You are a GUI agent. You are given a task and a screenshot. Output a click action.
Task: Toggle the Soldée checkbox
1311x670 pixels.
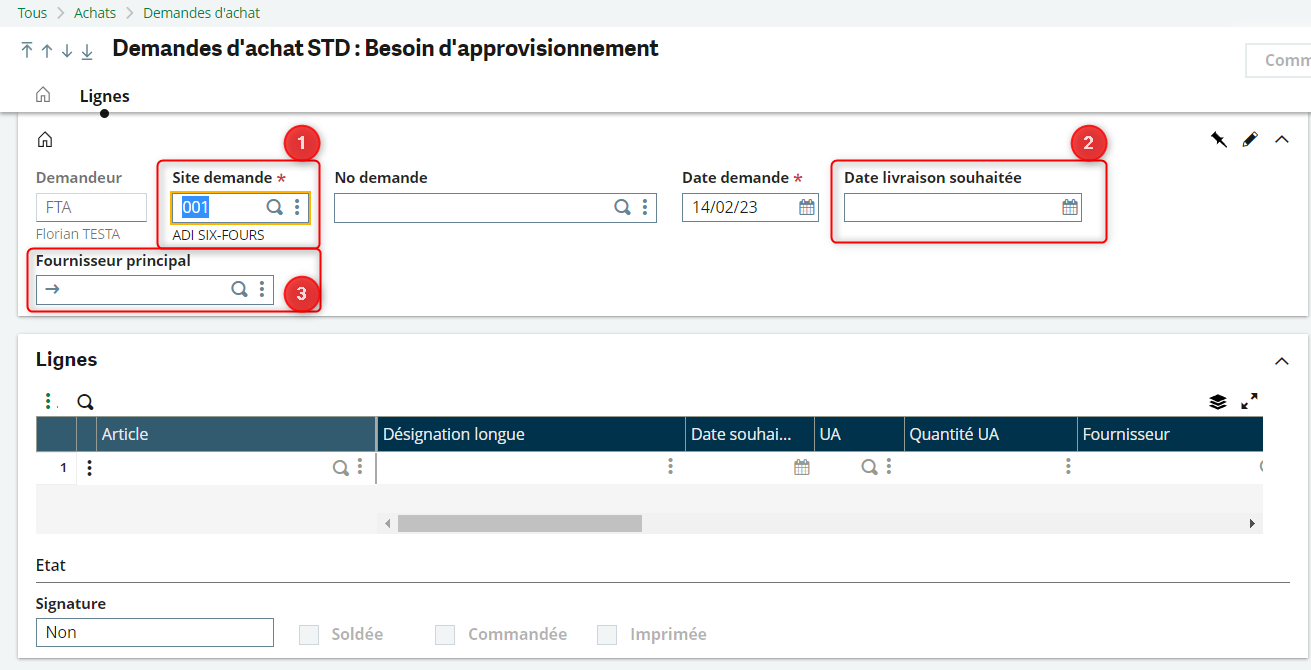(x=310, y=635)
